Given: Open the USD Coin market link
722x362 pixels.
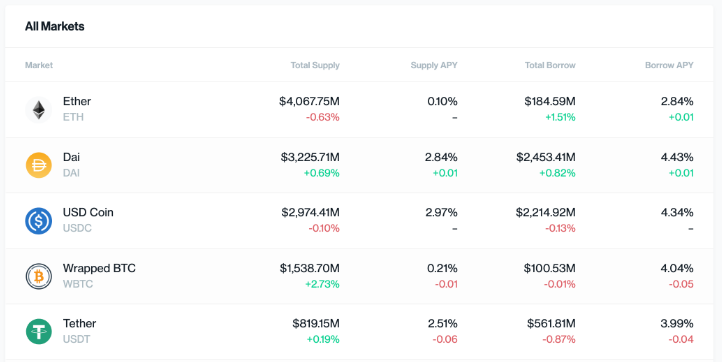Looking at the screenshot, I should click(88, 212).
